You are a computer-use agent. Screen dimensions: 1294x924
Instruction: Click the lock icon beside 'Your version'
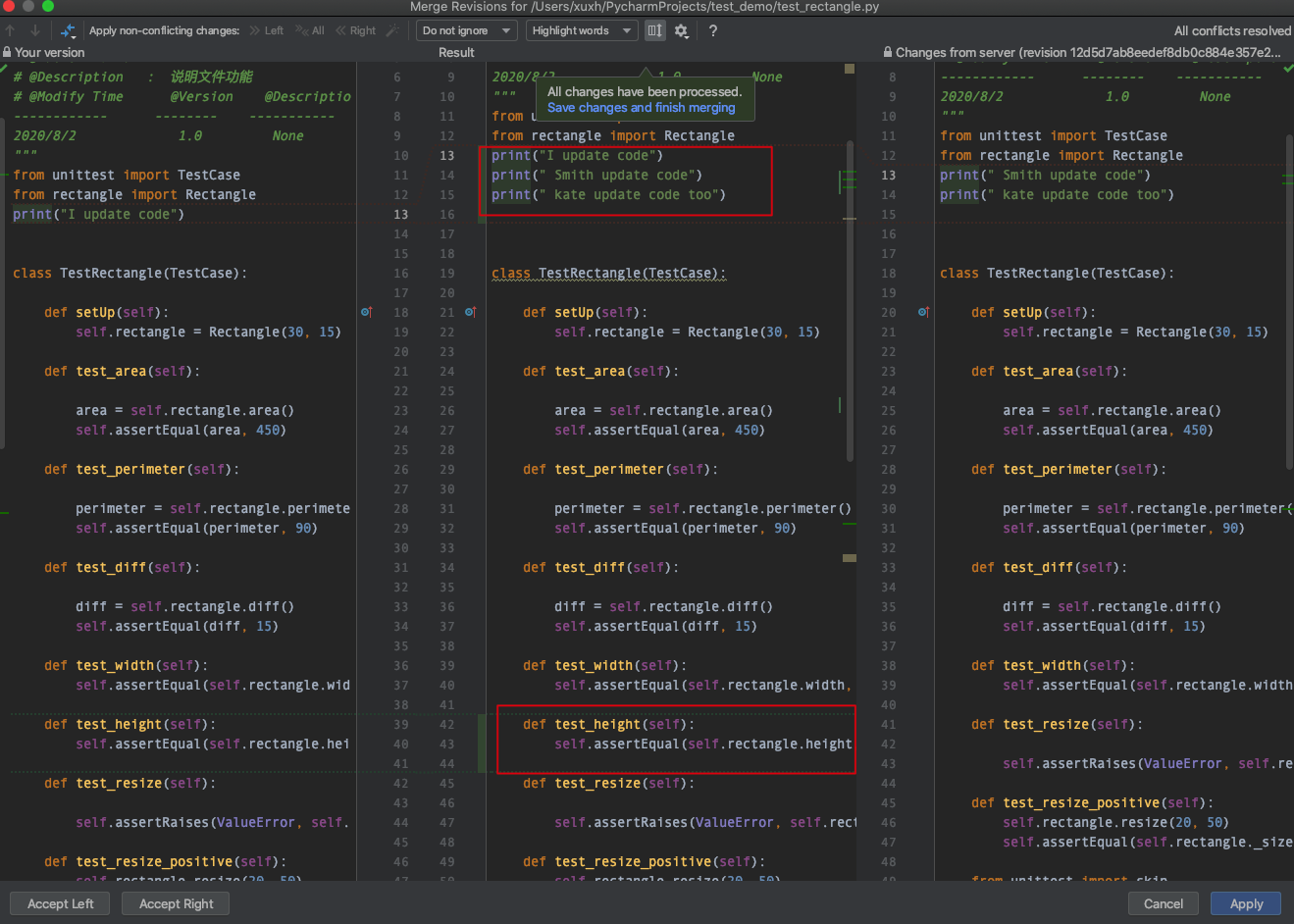7,52
